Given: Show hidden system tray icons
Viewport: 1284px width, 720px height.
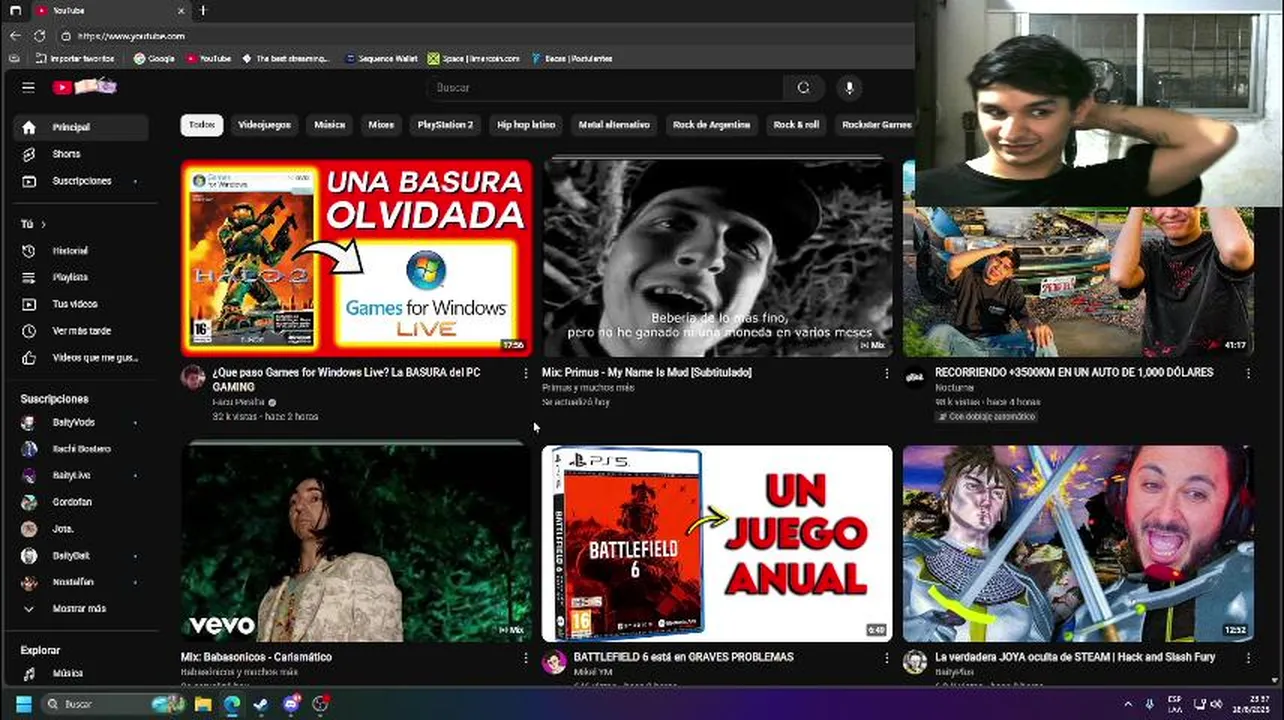Looking at the screenshot, I should [x=1128, y=704].
